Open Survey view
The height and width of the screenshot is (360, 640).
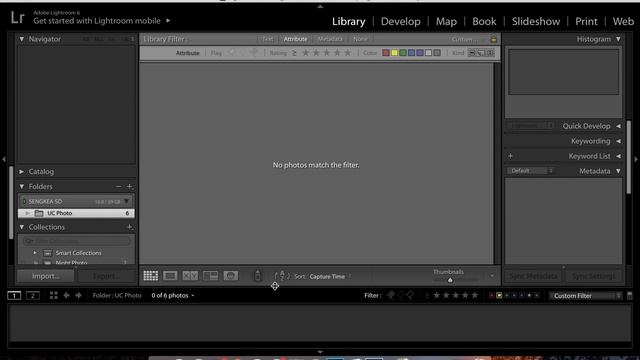tap(210, 276)
